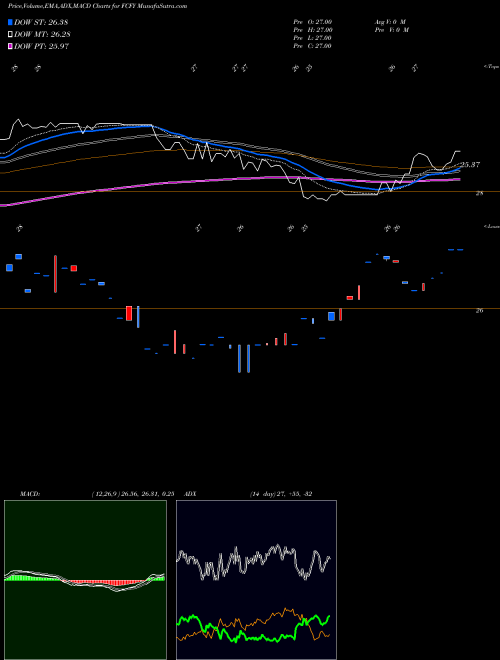Select the 'DOW PT: 25.97' legend text
This screenshot has width=500, height=660.
pyautogui.click(x=41, y=46)
